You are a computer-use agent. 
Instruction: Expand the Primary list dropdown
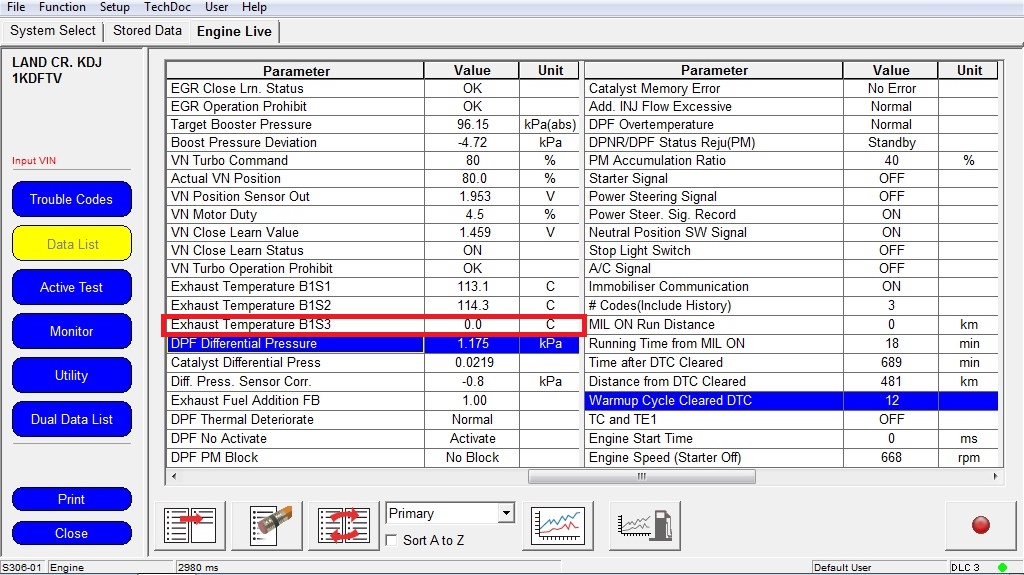(x=506, y=513)
